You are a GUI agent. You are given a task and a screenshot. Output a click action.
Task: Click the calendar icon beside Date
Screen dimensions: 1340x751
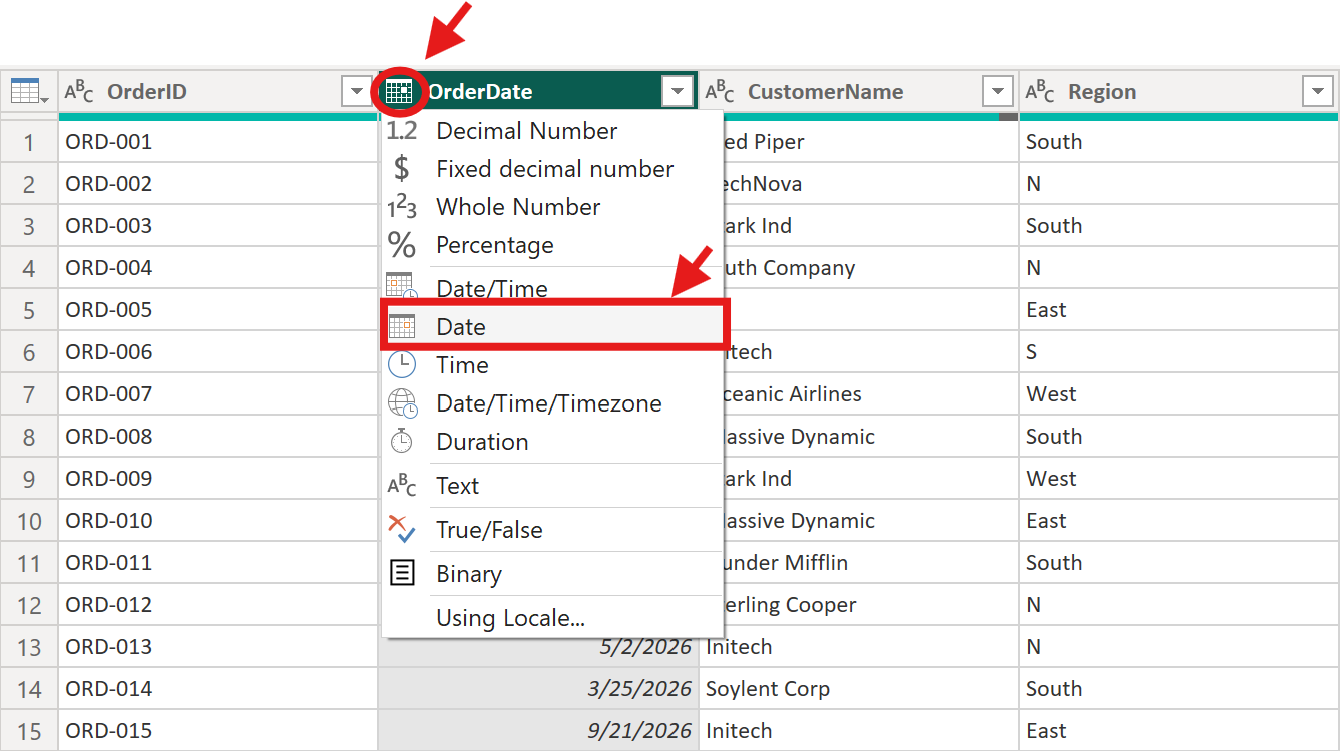tap(402, 326)
